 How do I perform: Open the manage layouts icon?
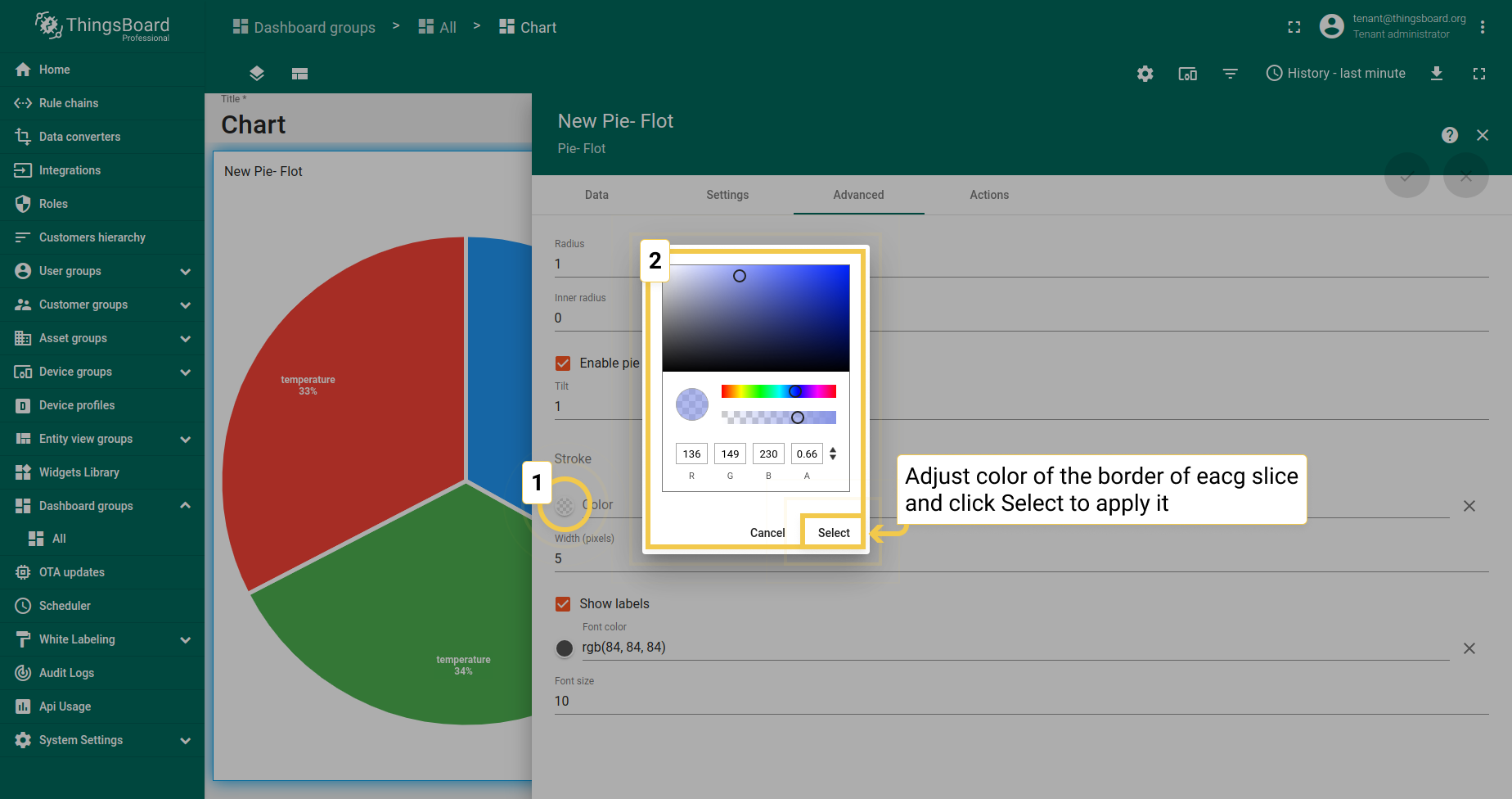(x=299, y=74)
